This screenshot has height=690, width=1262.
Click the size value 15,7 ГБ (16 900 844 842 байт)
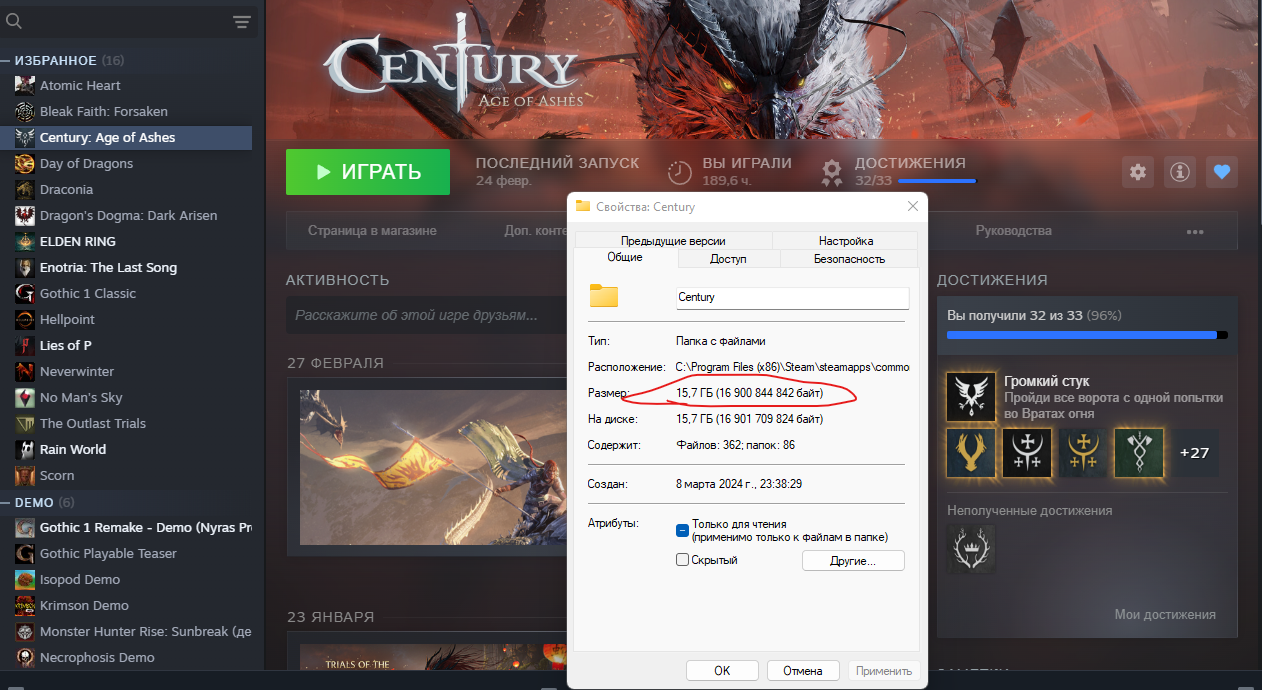(750, 394)
